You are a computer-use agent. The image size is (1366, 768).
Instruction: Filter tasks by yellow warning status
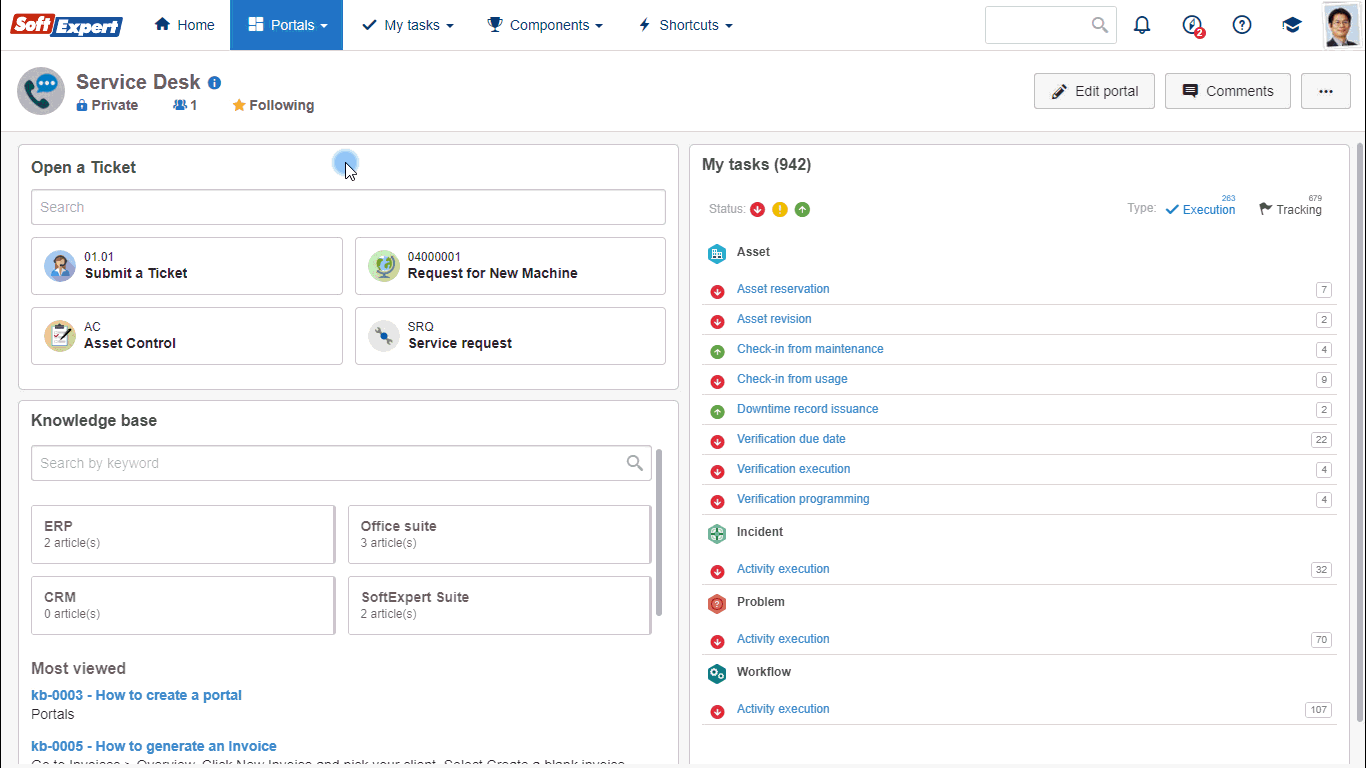[x=780, y=209]
